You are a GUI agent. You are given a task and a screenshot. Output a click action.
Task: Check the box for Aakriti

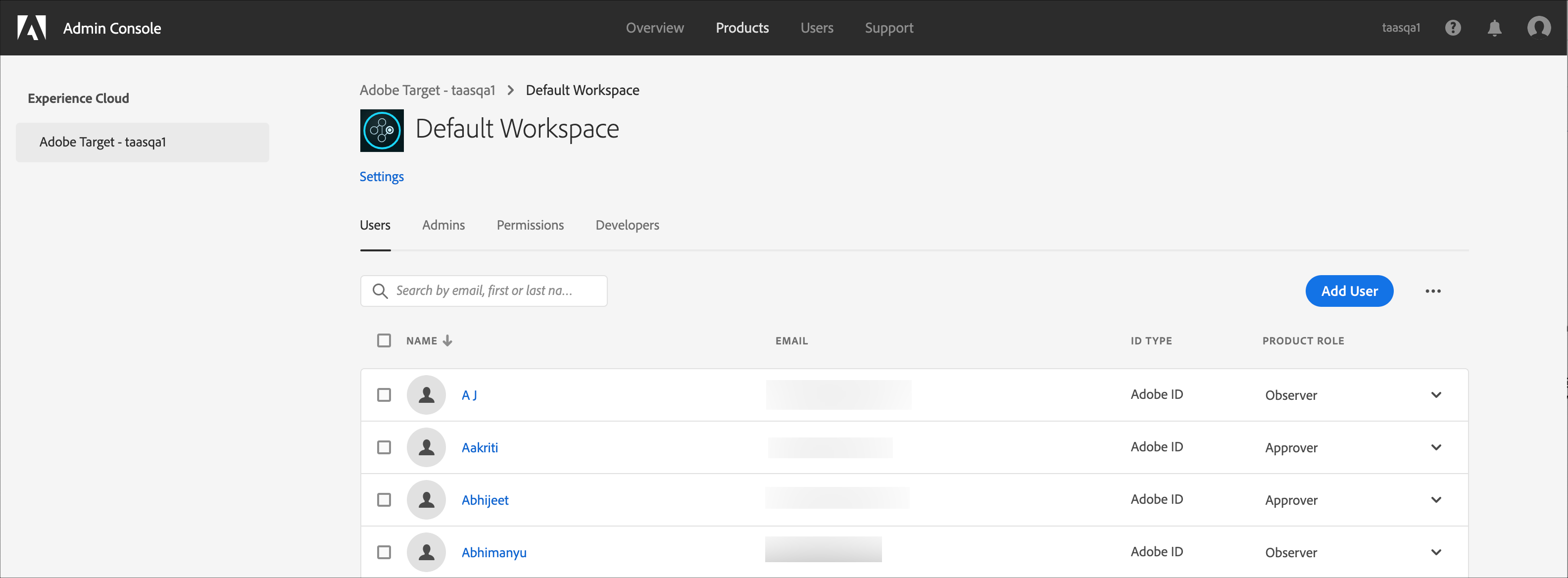pos(384,448)
